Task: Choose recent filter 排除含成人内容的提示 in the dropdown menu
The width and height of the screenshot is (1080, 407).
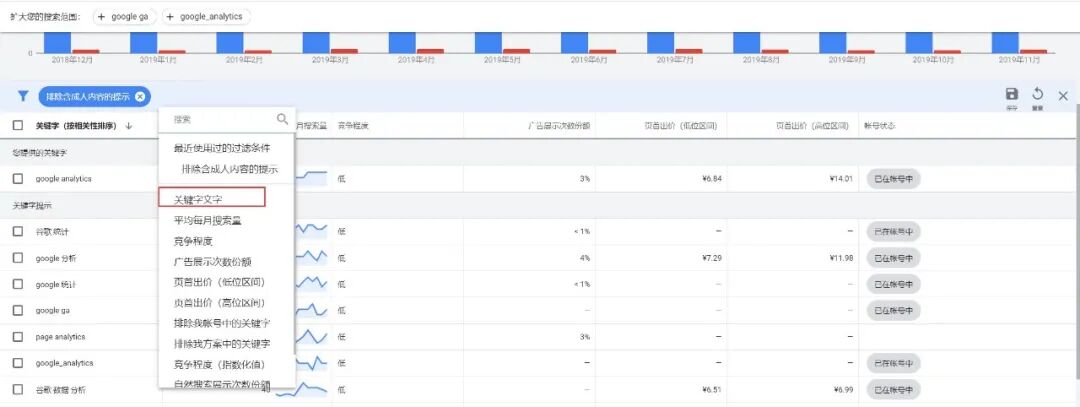Action: [229, 169]
